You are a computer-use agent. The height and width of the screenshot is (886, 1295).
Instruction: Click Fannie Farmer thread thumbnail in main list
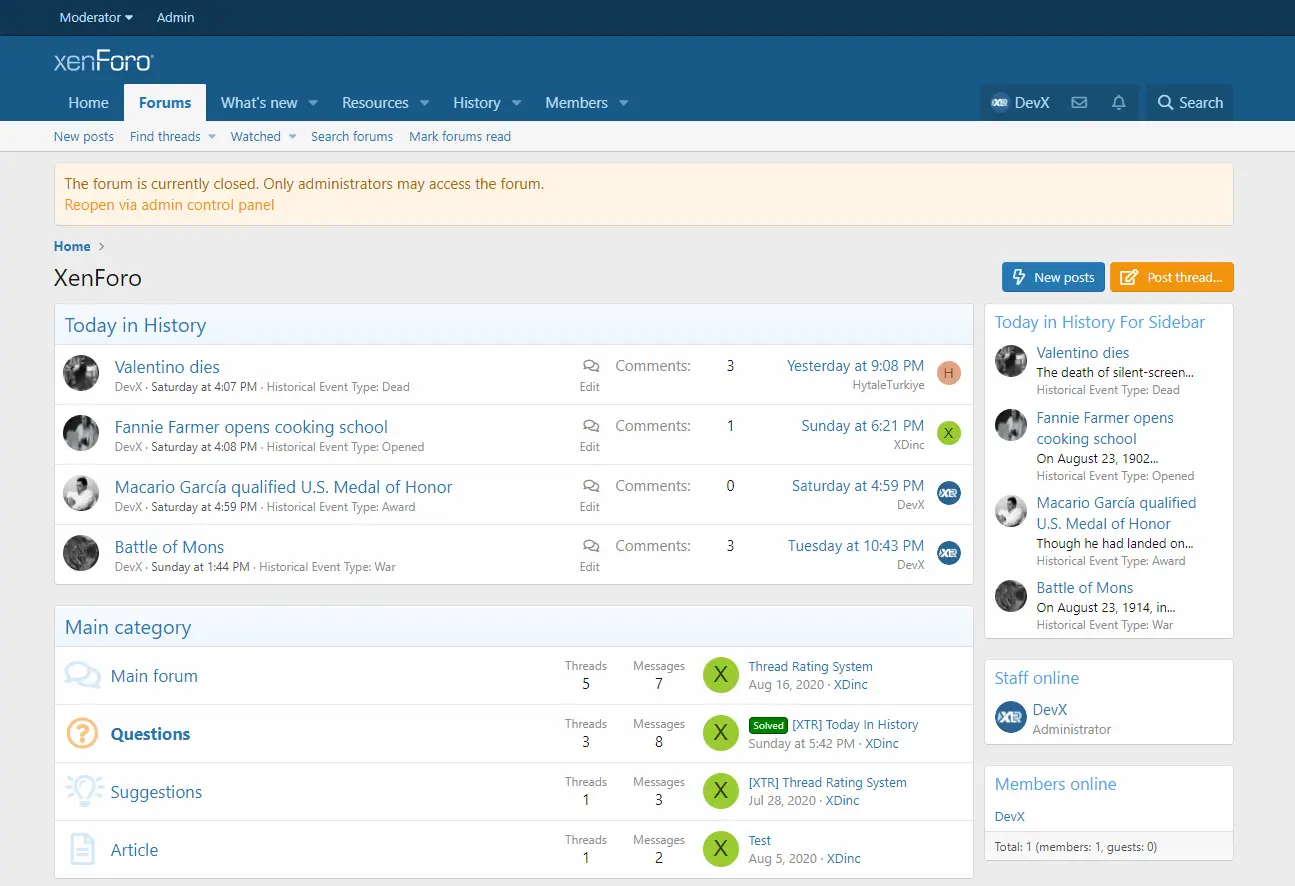click(81, 433)
